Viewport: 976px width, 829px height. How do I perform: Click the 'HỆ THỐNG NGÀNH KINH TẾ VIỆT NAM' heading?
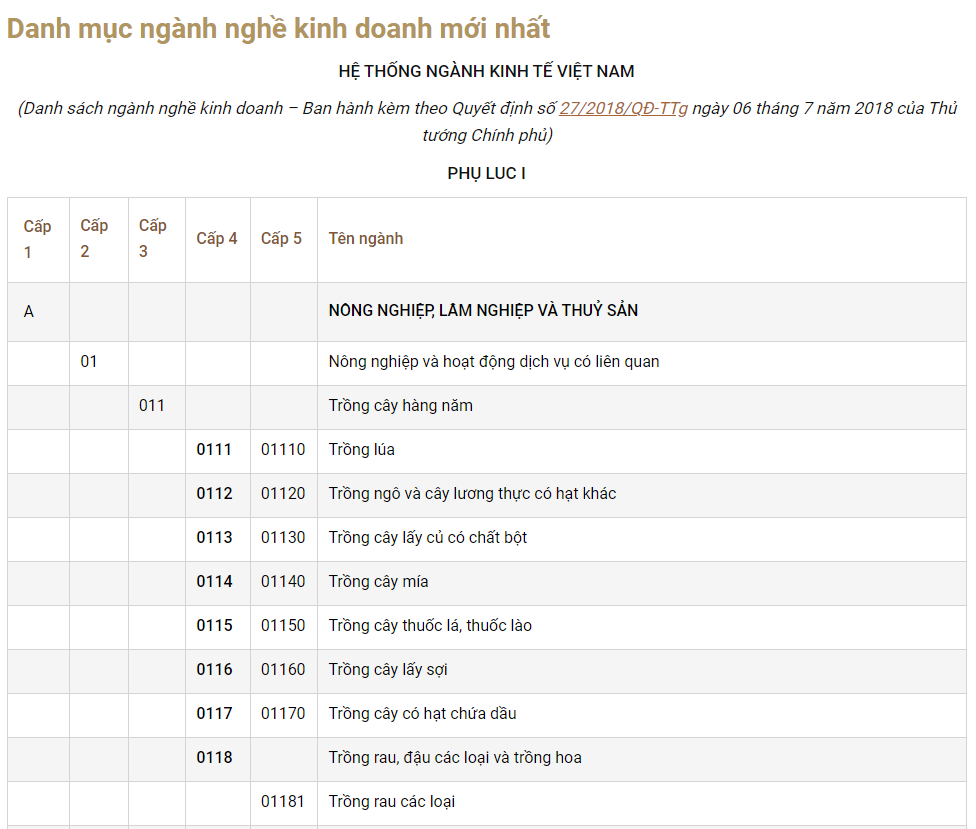pos(486,72)
